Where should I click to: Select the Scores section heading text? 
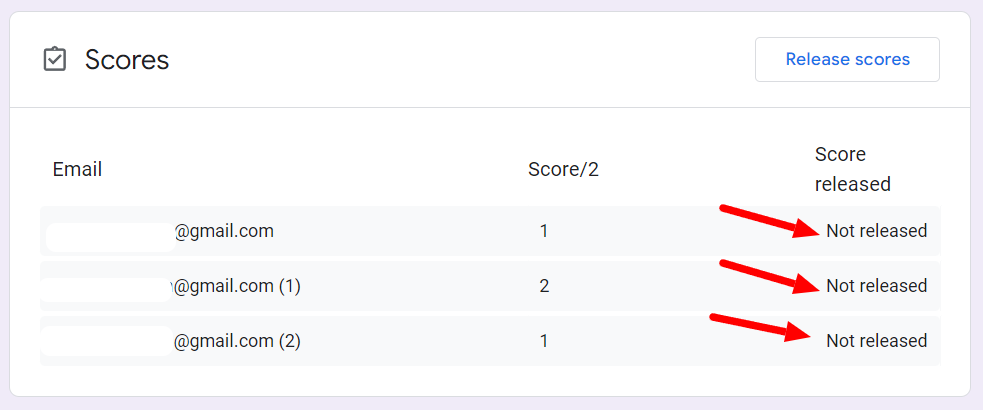(127, 60)
